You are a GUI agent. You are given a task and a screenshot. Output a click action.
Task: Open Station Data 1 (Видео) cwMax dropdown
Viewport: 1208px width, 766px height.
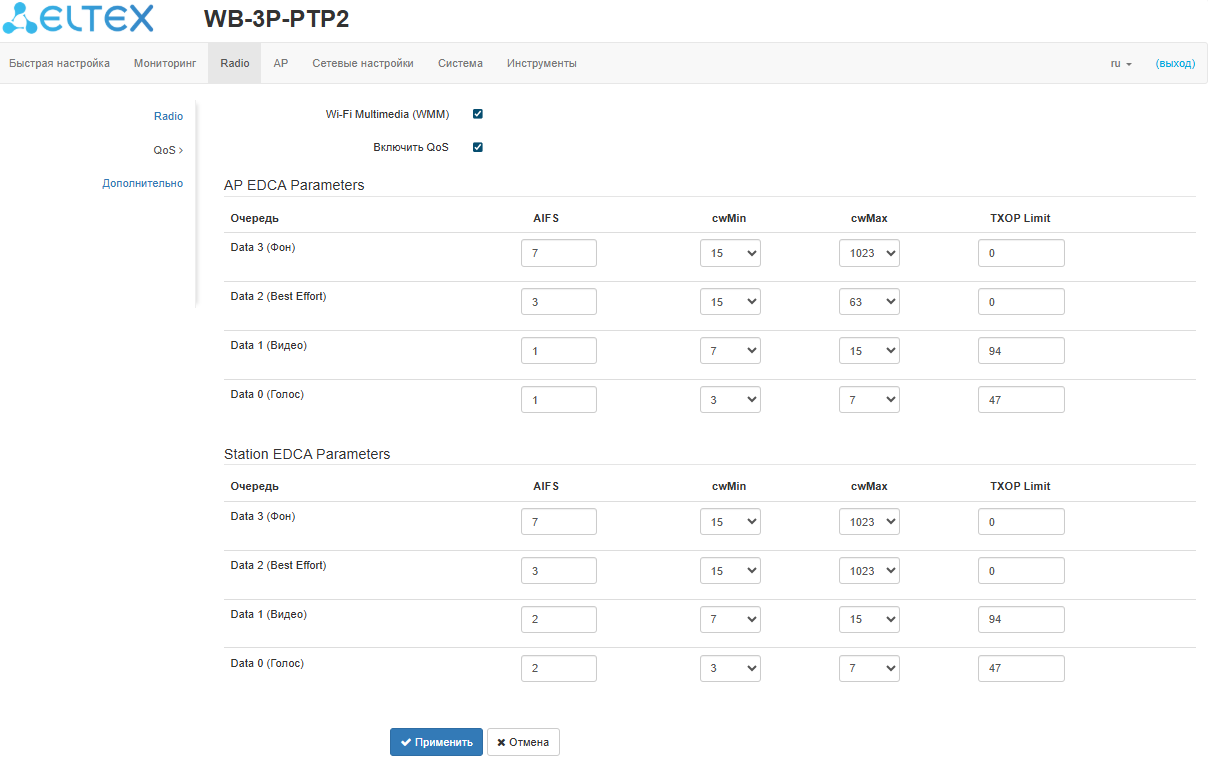tap(869, 619)
